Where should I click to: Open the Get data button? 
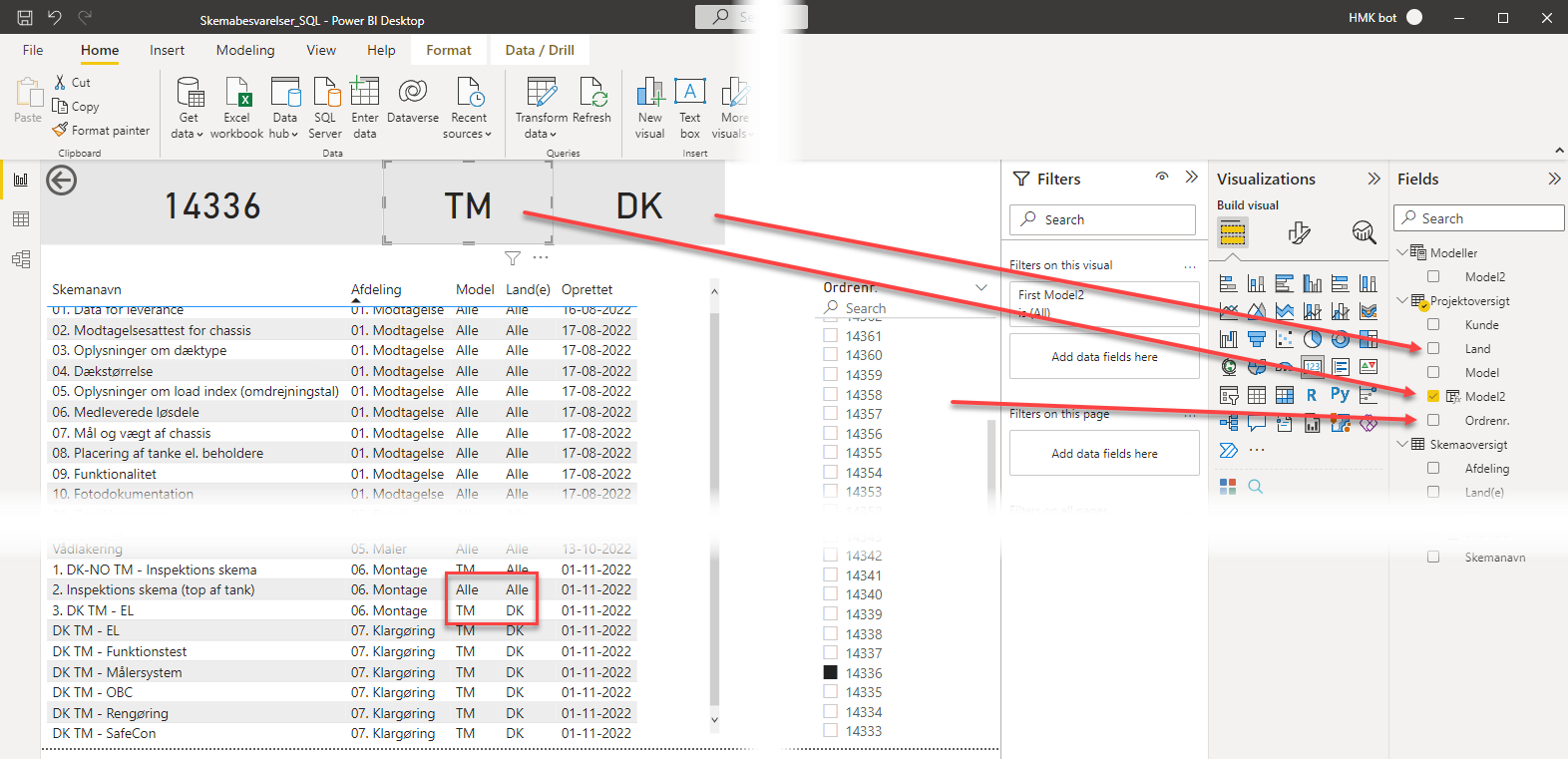coord(188,108)
